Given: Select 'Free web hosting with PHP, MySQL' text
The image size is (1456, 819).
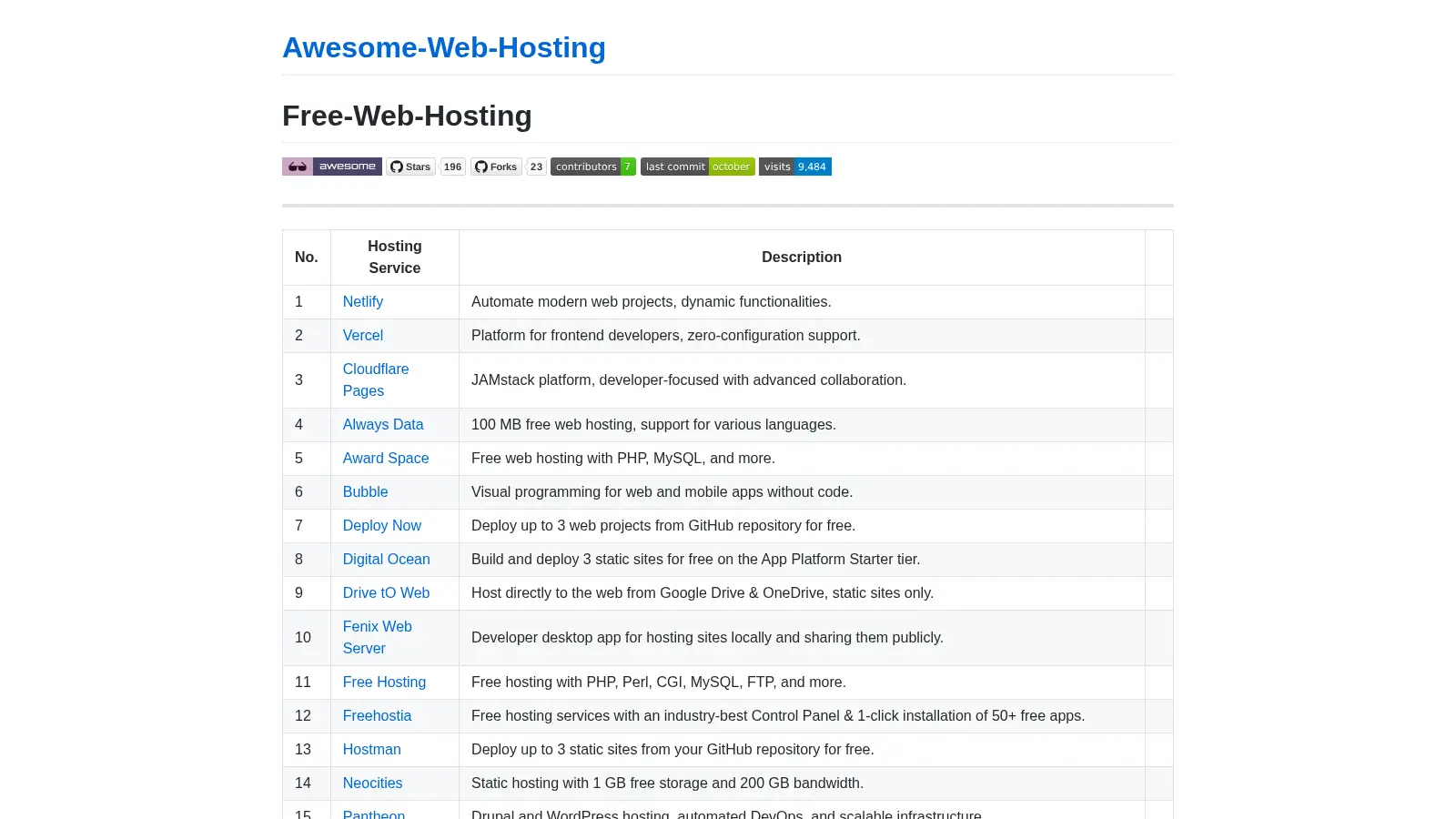Looking at the screenshot, I should (623, 458).
